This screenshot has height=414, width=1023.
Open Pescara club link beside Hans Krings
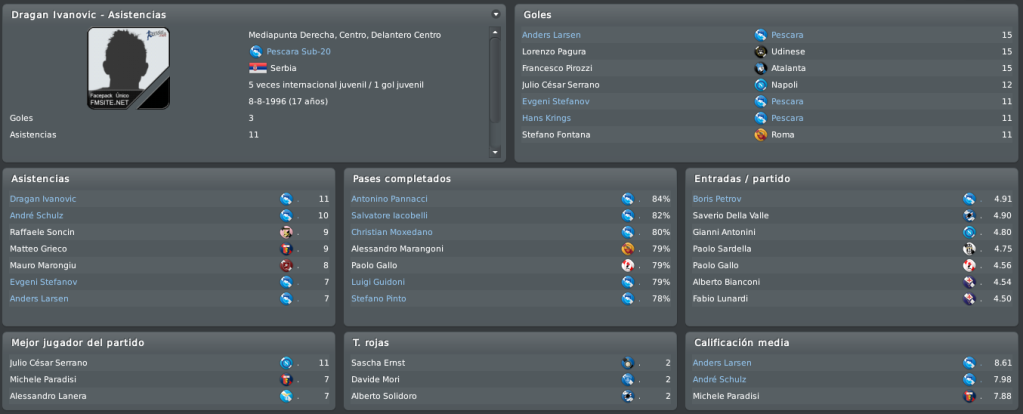[787, 118]
